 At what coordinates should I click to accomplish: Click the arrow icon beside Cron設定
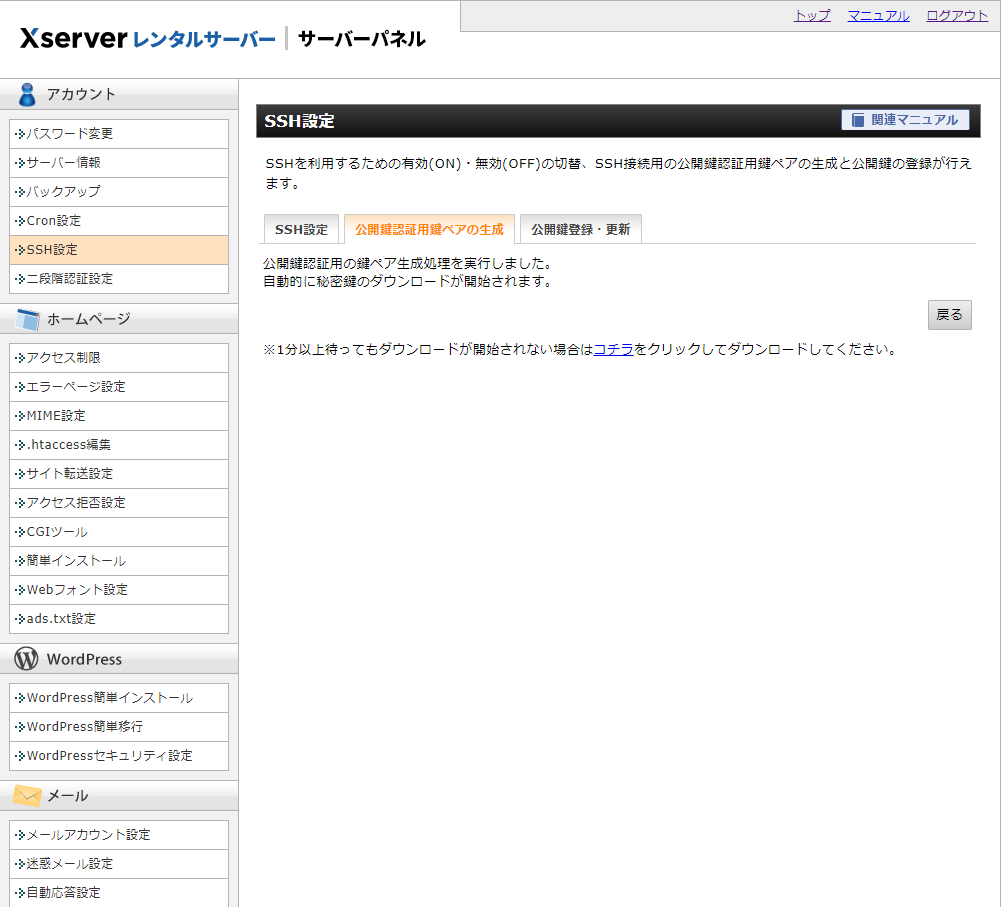pos(19,220)
